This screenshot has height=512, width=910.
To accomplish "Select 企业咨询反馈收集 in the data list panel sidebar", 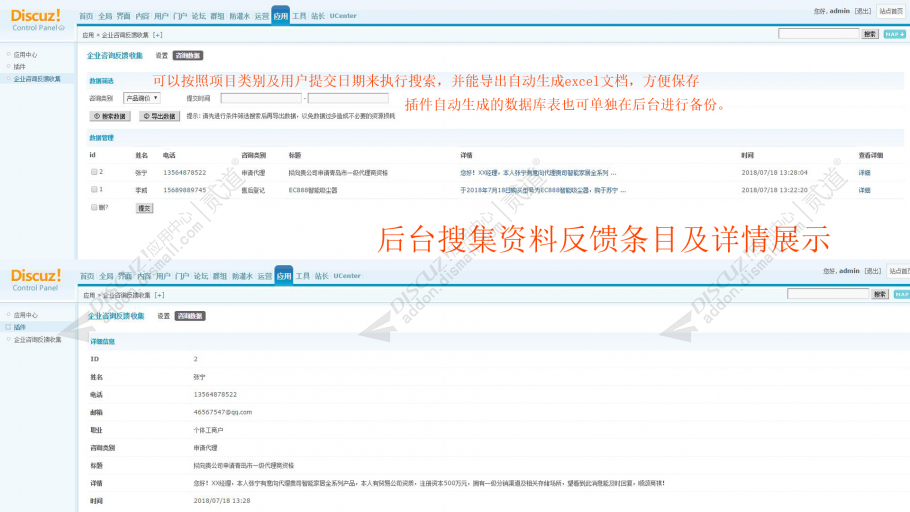I will pyautogui.click(x=37, y=79).
